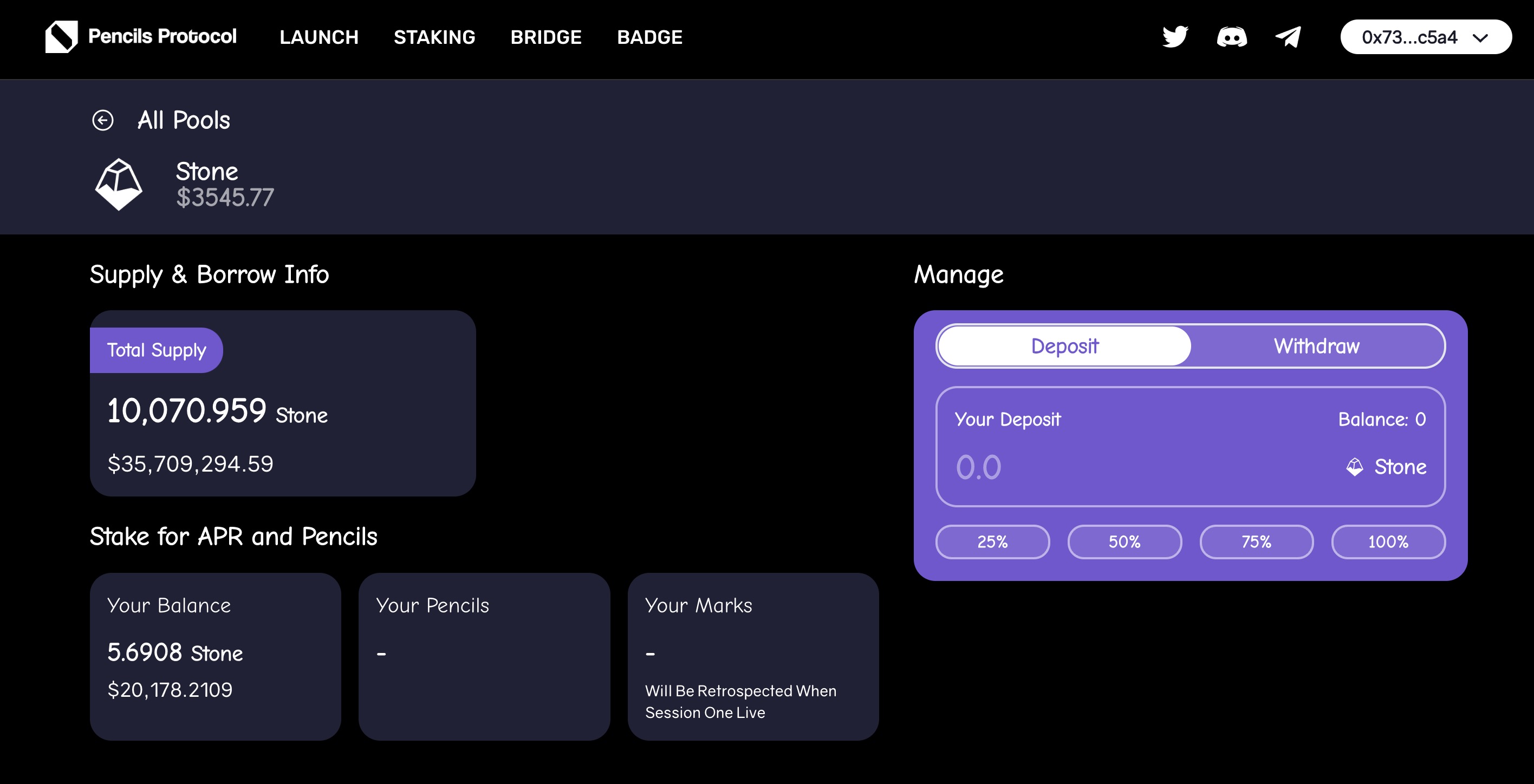The height and width of the screenshot is (784, 1534).
Task: Click the Pencils Protocol logo icon
Action: tap(61, 36)
